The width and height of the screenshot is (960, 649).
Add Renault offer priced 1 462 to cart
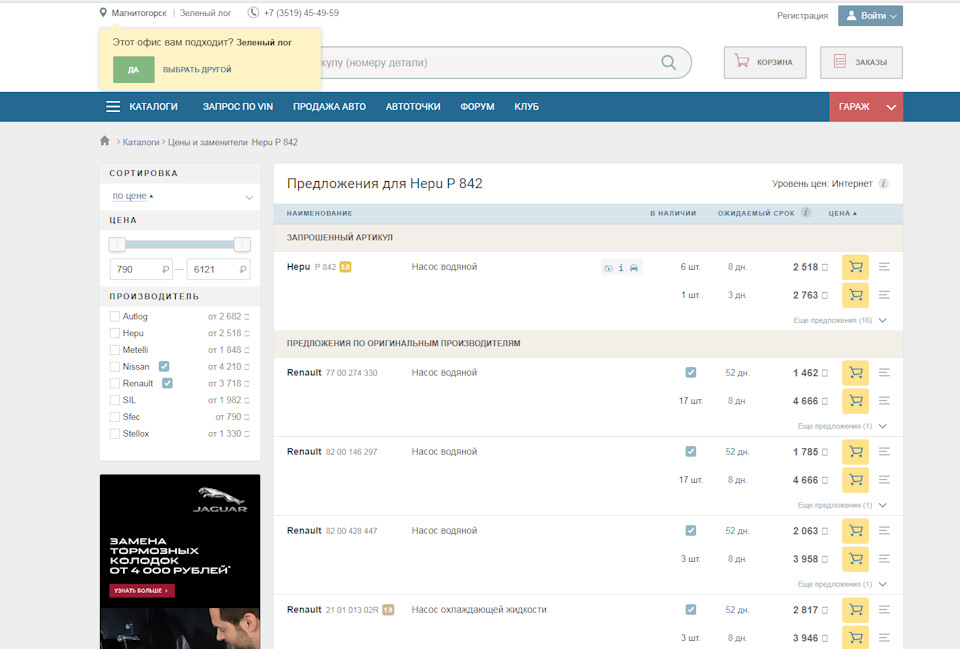pyautogui.click(x=855, y=373)
